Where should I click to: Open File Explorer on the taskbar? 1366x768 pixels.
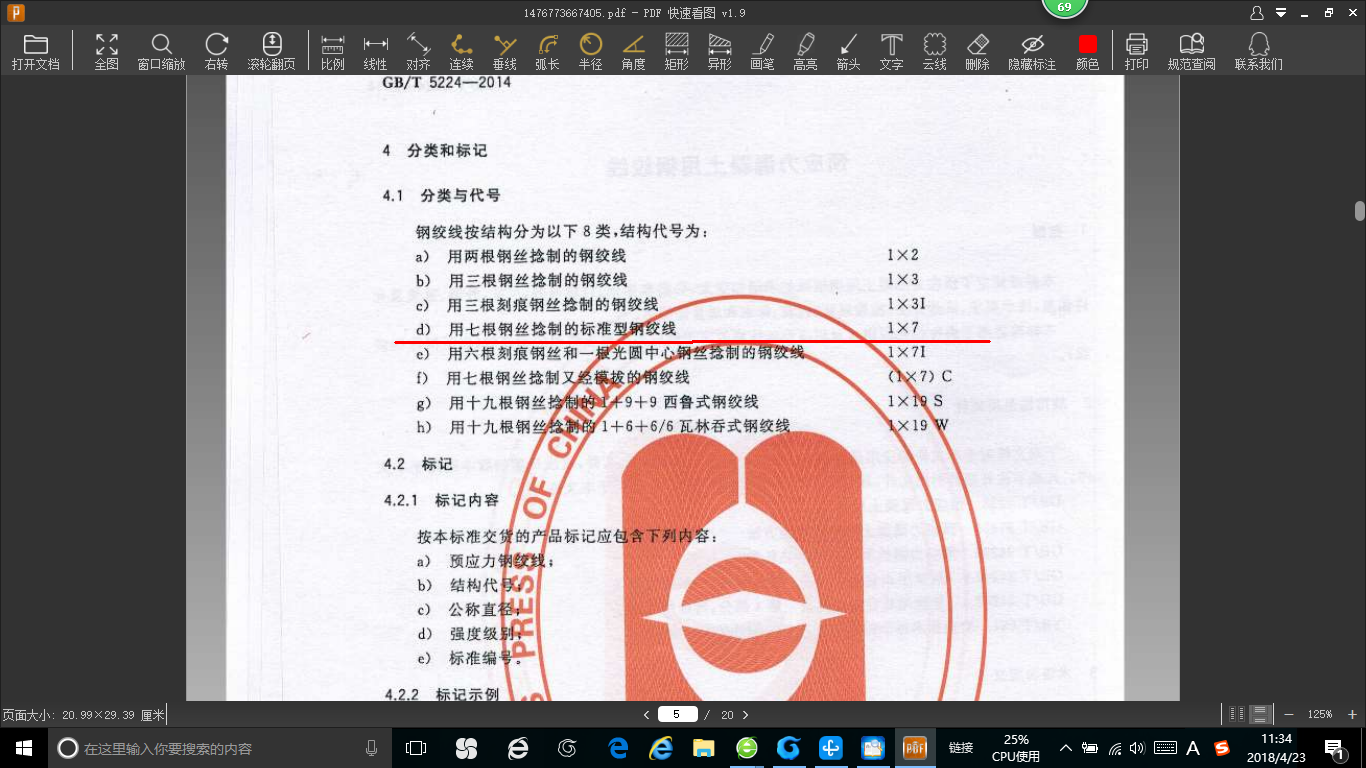(x=704, y=747)
